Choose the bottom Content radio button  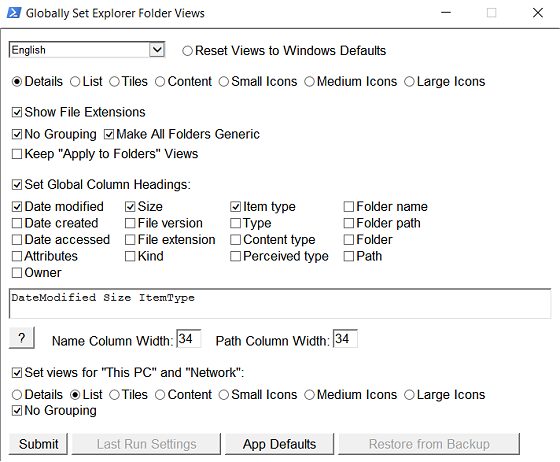pos(160,395)
